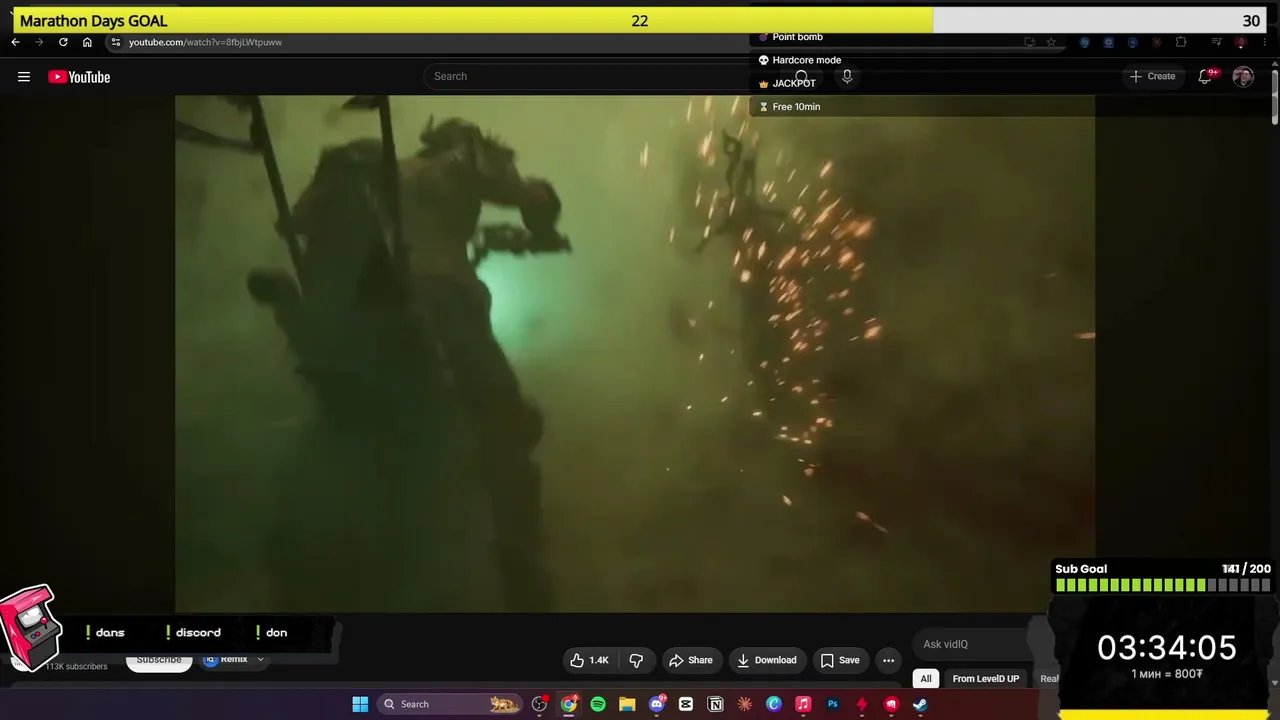Open Notion from the taskbar
Screen dimensions: 1280x720
click(x=715, y=704)
